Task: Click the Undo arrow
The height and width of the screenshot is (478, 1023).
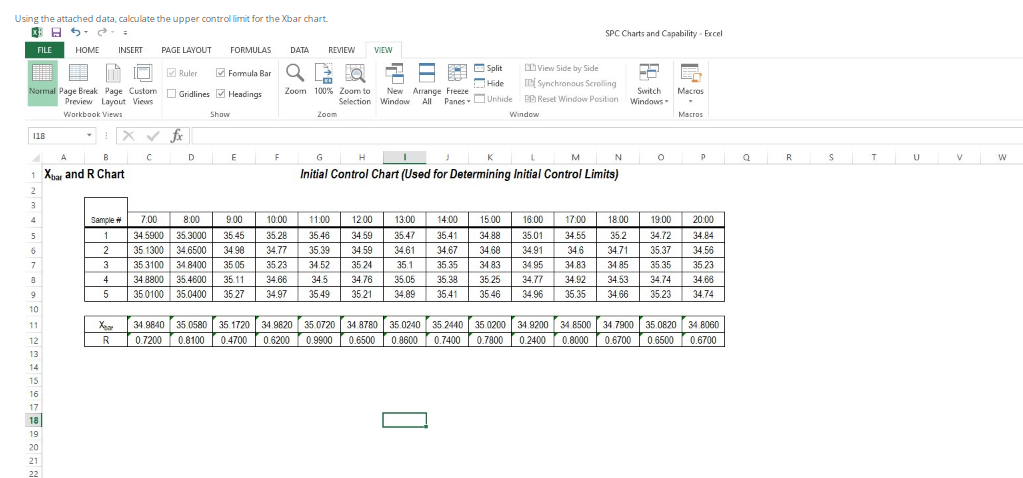Action: (x=75, y=32)
